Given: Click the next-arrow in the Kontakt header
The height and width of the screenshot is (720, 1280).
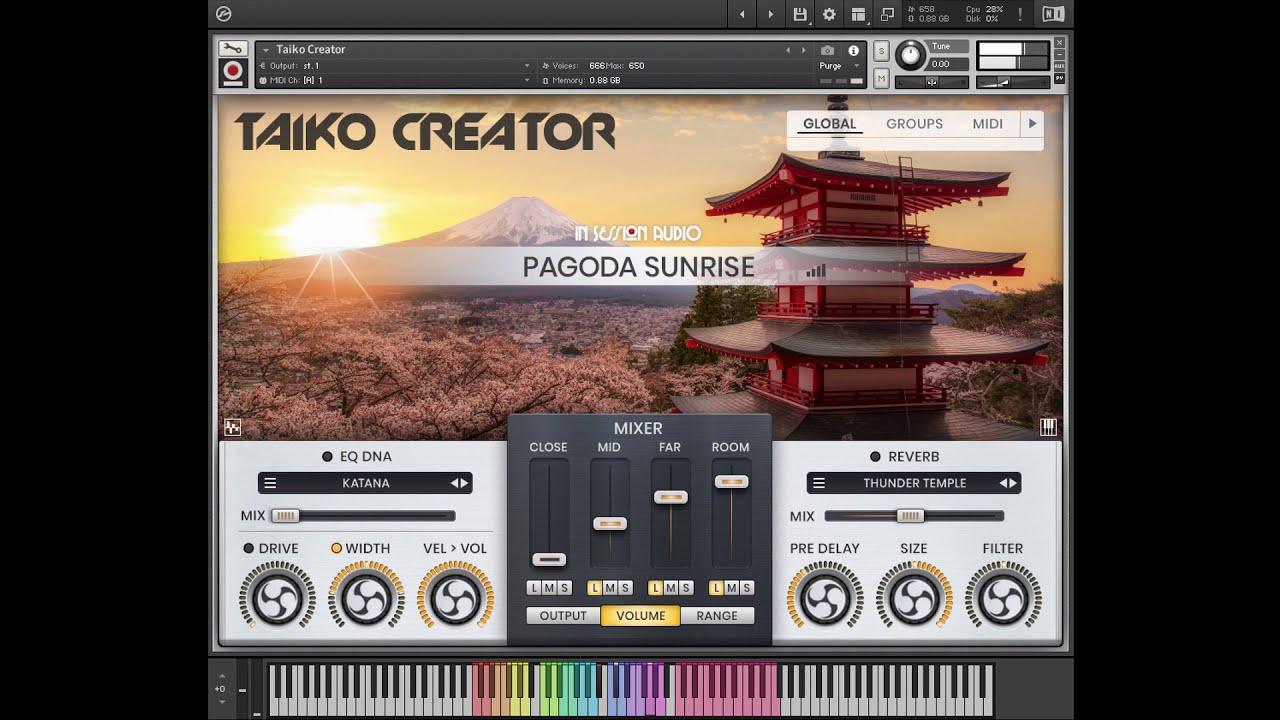Looking at the screenshot, I should point(770,14).
